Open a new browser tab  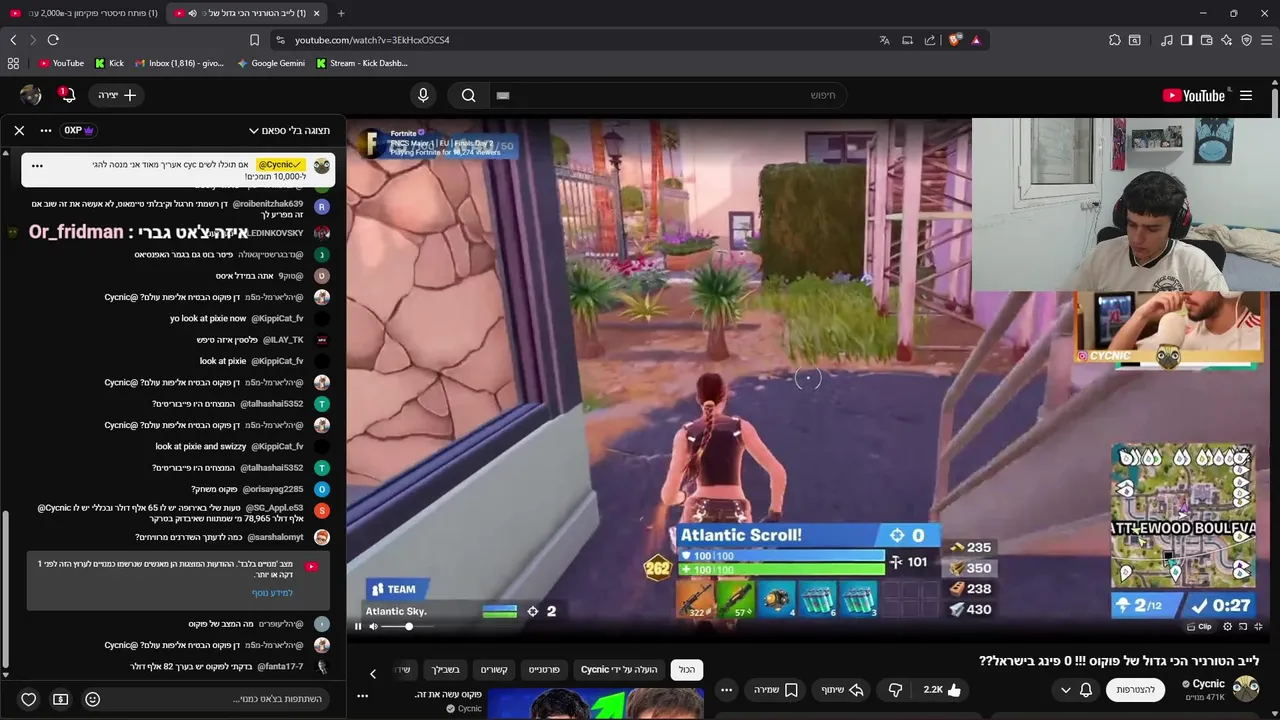point(341,13)
